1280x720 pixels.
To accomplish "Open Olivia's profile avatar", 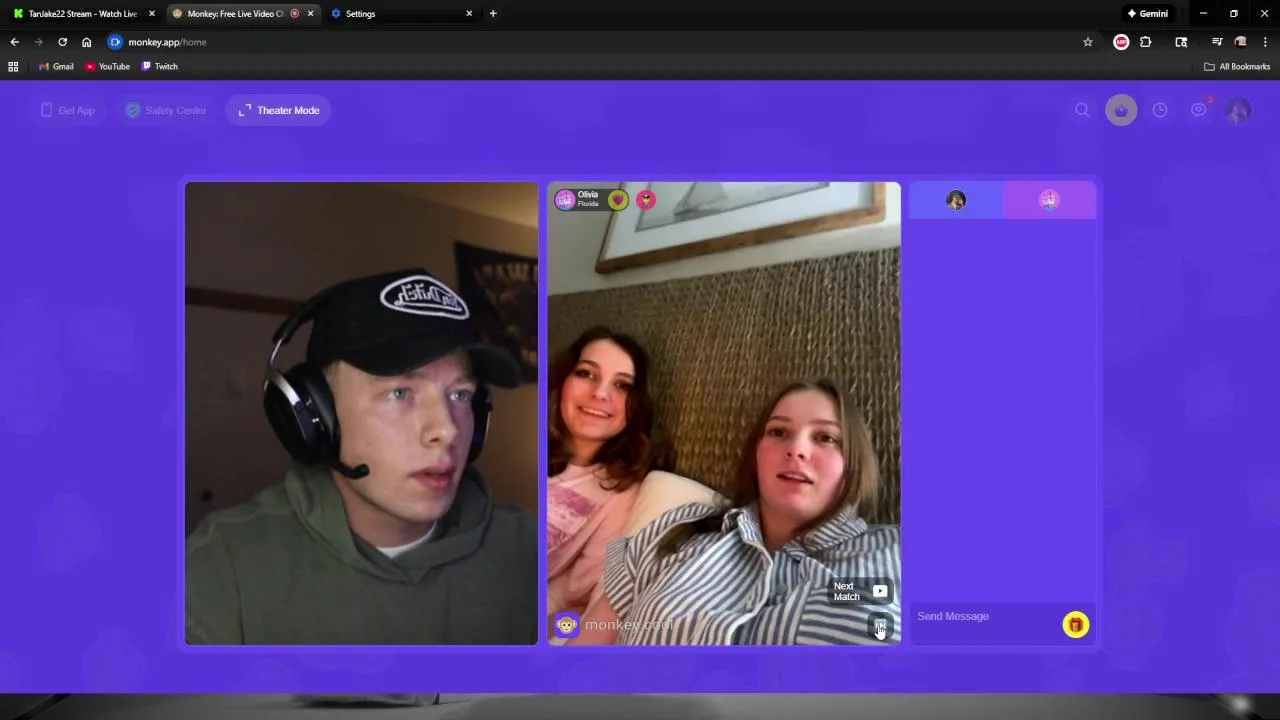I will point(565,200).
